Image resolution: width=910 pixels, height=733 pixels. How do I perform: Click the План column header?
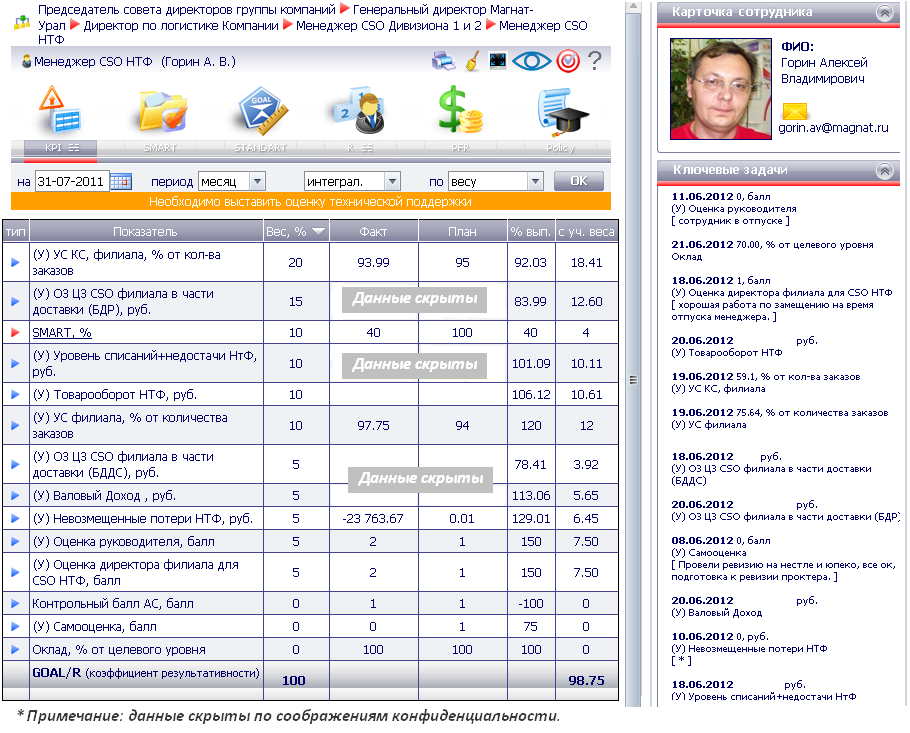click(x=463, y=232)
